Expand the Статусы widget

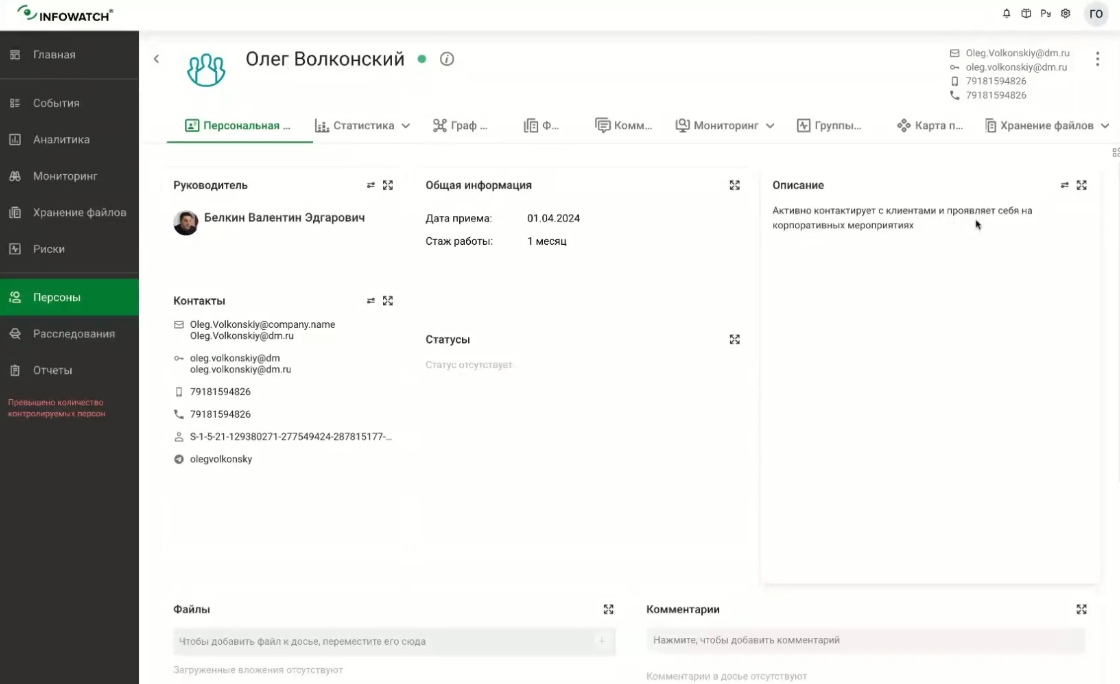point(734,339)
